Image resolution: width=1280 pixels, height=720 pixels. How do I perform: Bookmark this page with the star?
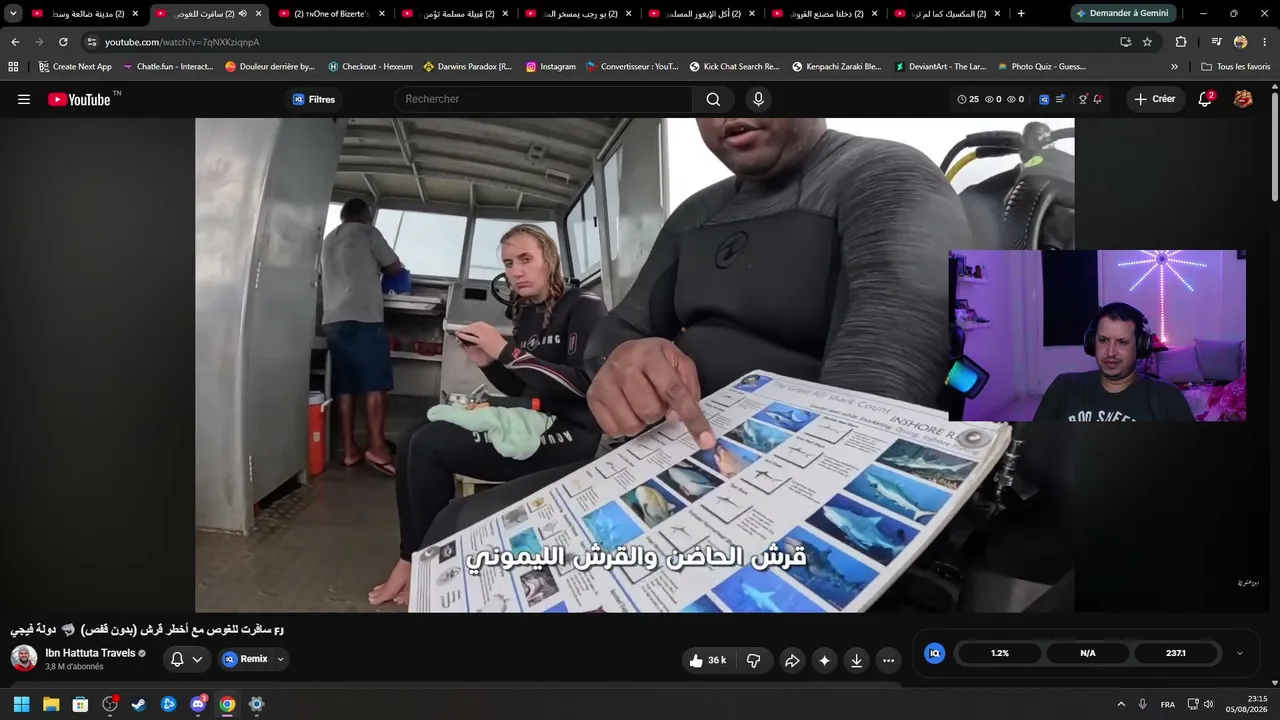point(1147,42)
